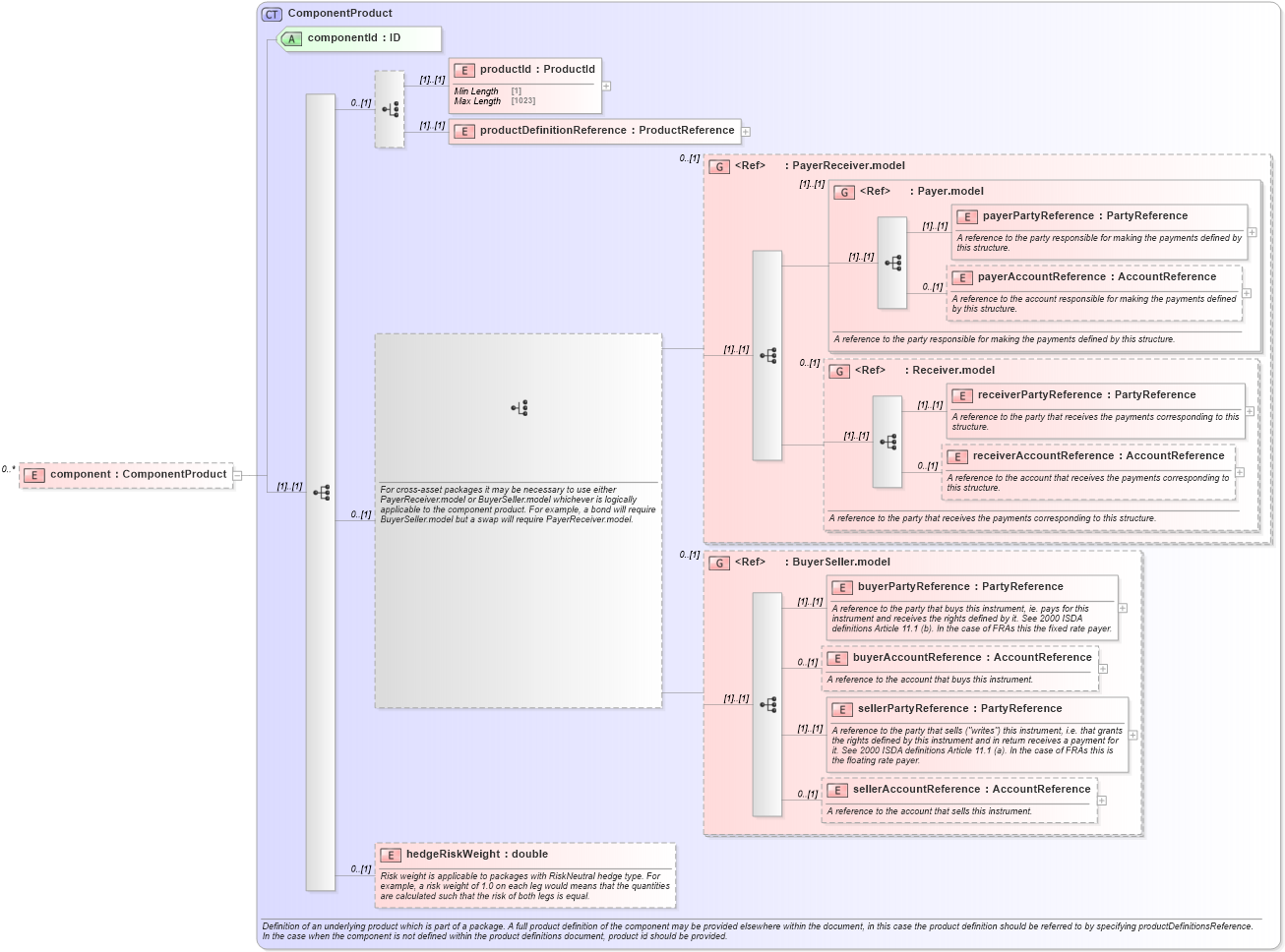The width and height of the screenshot is (1285, 952).
Task: Expand sellerAccountReference element details
Action: [x=1102, y=799]
